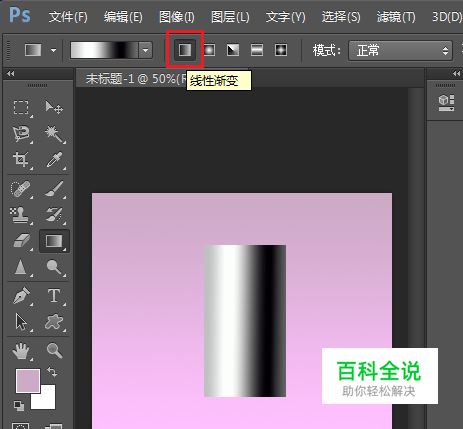This screenshot has width=463, height=429.
Task: Open the 3D(D) menu
Action: 447,17
